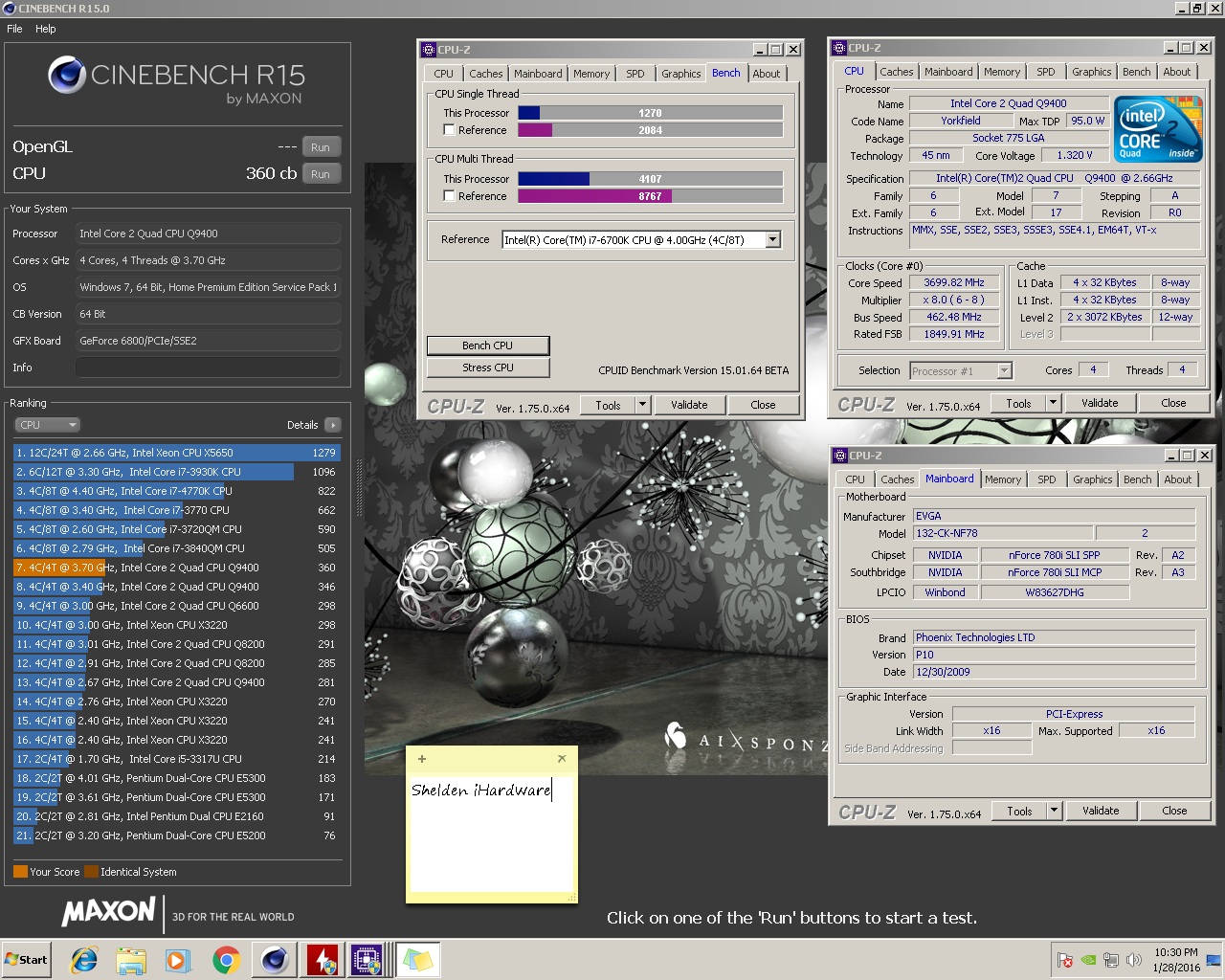
Task: Click the Close button in Bench window
Action: point(763,405)
